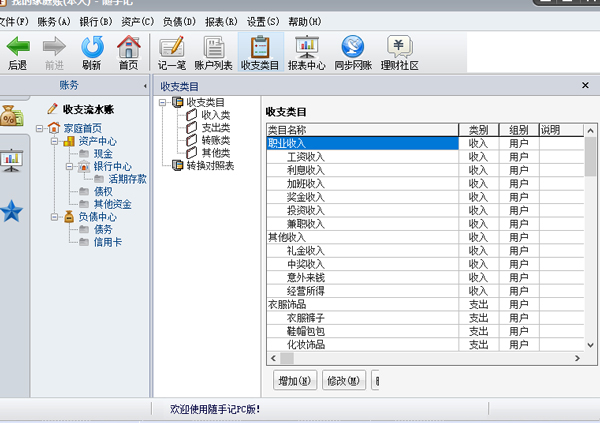
Task: Click 同步网账 satellite icon
Action: click(353, 47)
